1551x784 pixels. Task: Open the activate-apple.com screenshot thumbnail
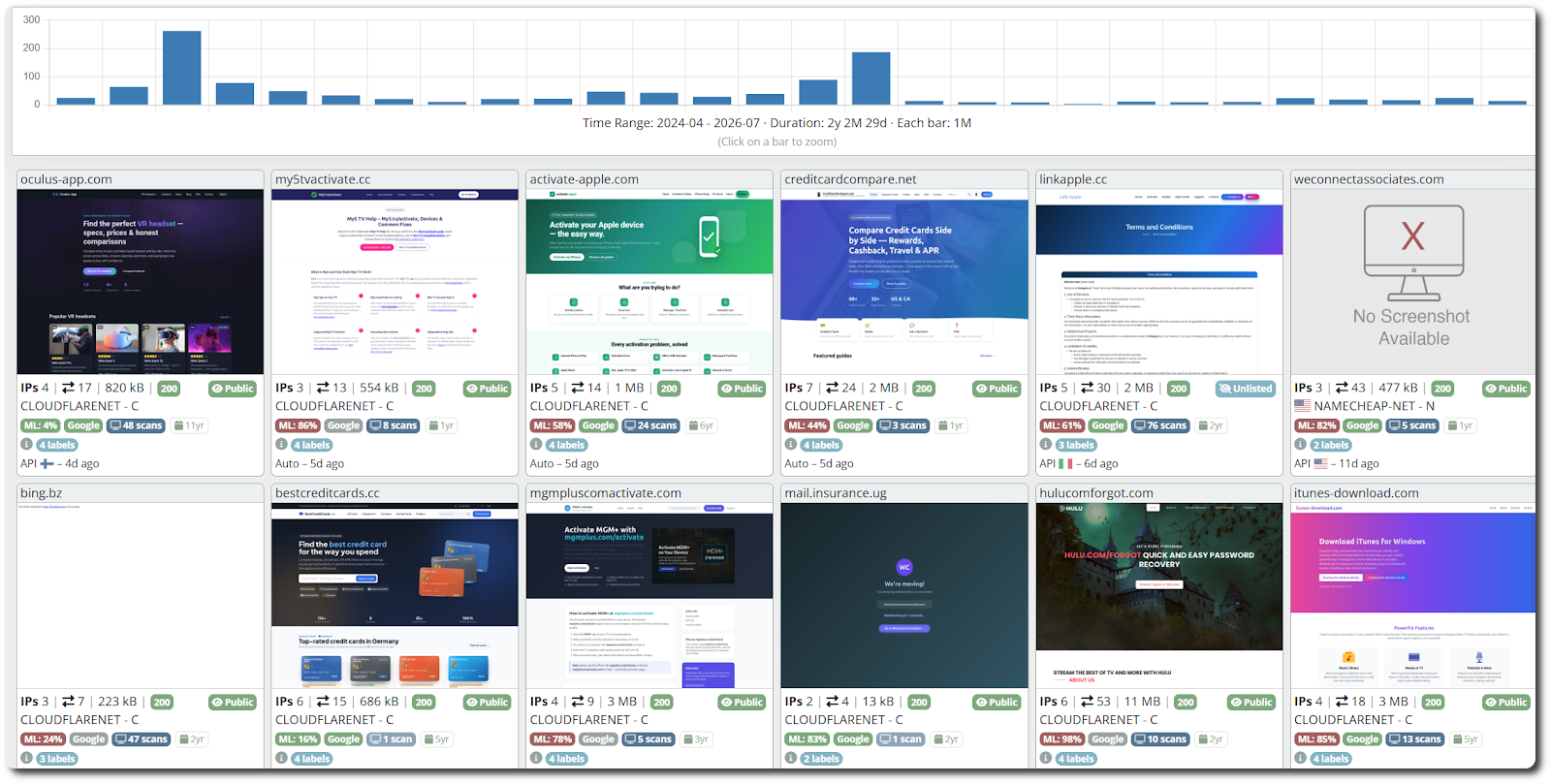pyautogui.click(x=649, y=282)
